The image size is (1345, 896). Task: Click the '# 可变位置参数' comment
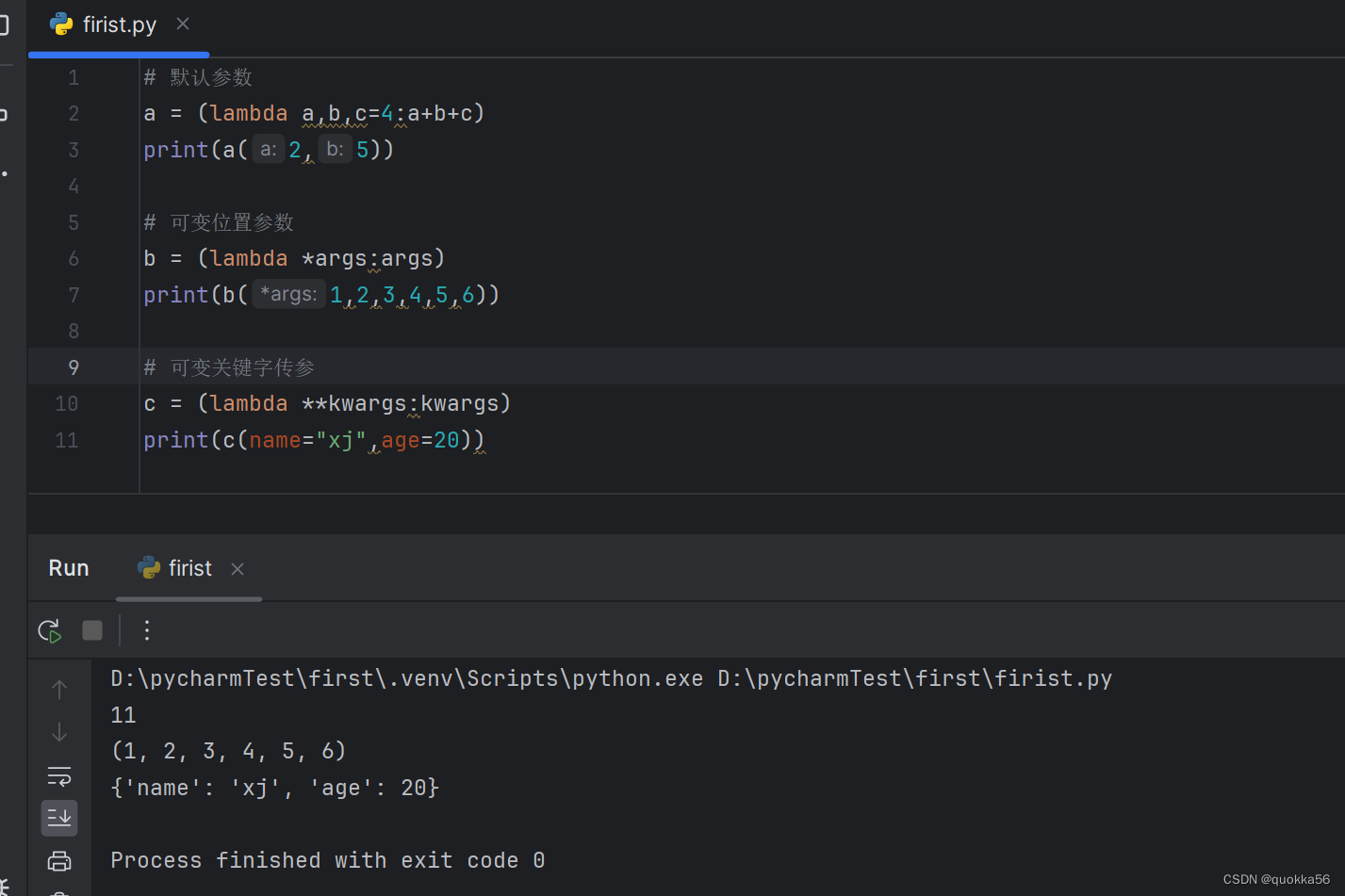tap(219, 222)
